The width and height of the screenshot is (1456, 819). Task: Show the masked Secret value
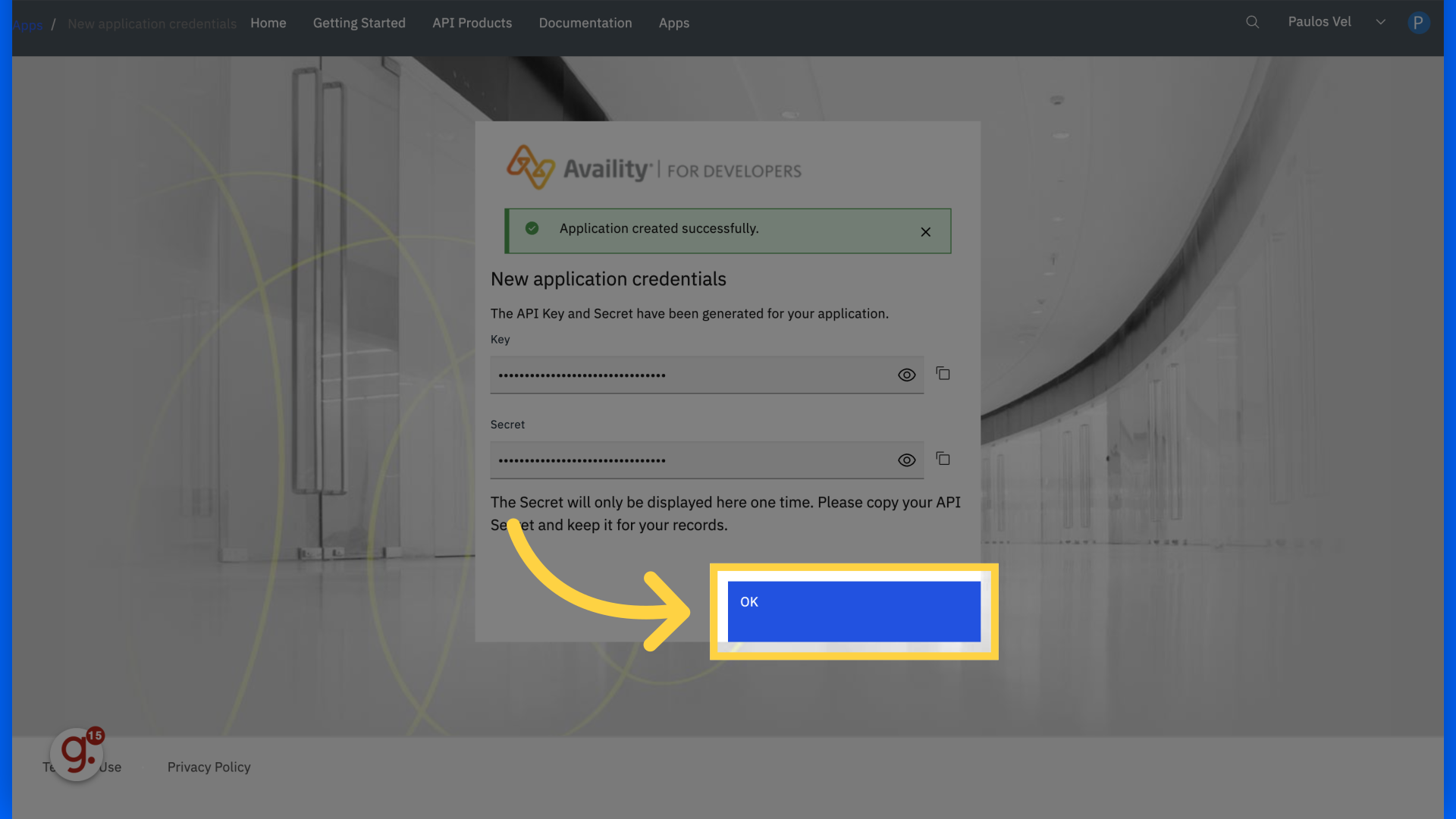[906, 460]
